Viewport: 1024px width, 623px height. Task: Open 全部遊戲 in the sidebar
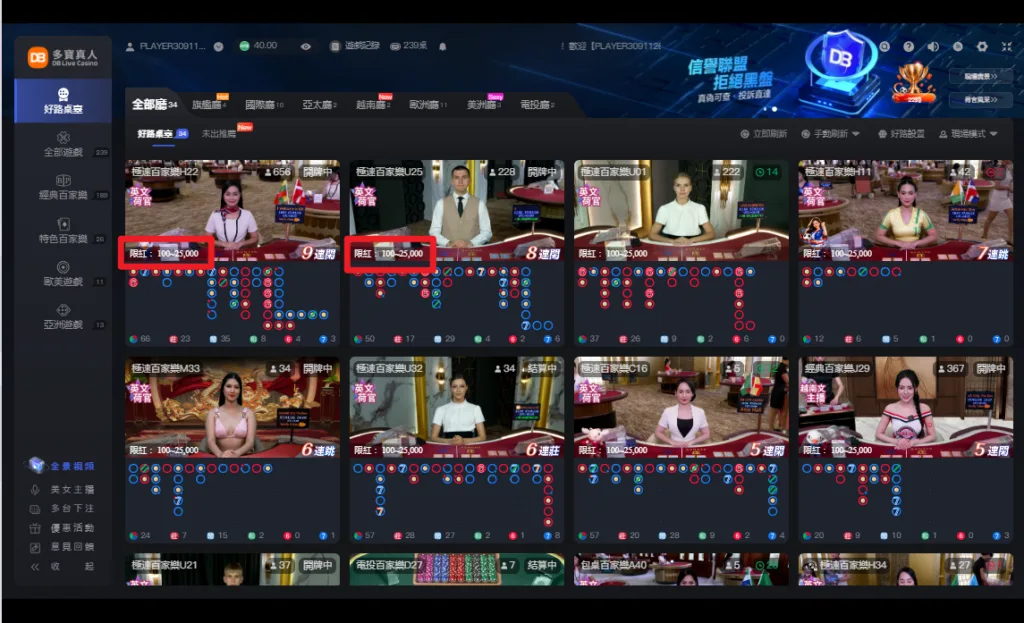(63, 144)
